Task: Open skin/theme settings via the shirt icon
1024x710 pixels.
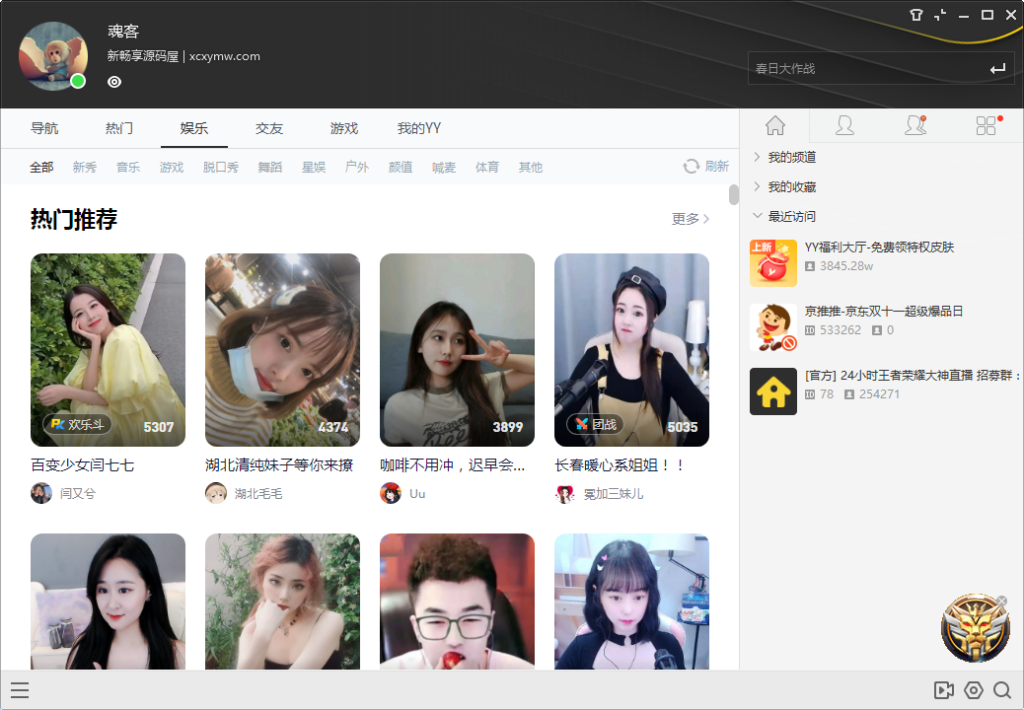Action: pos(916,15)
